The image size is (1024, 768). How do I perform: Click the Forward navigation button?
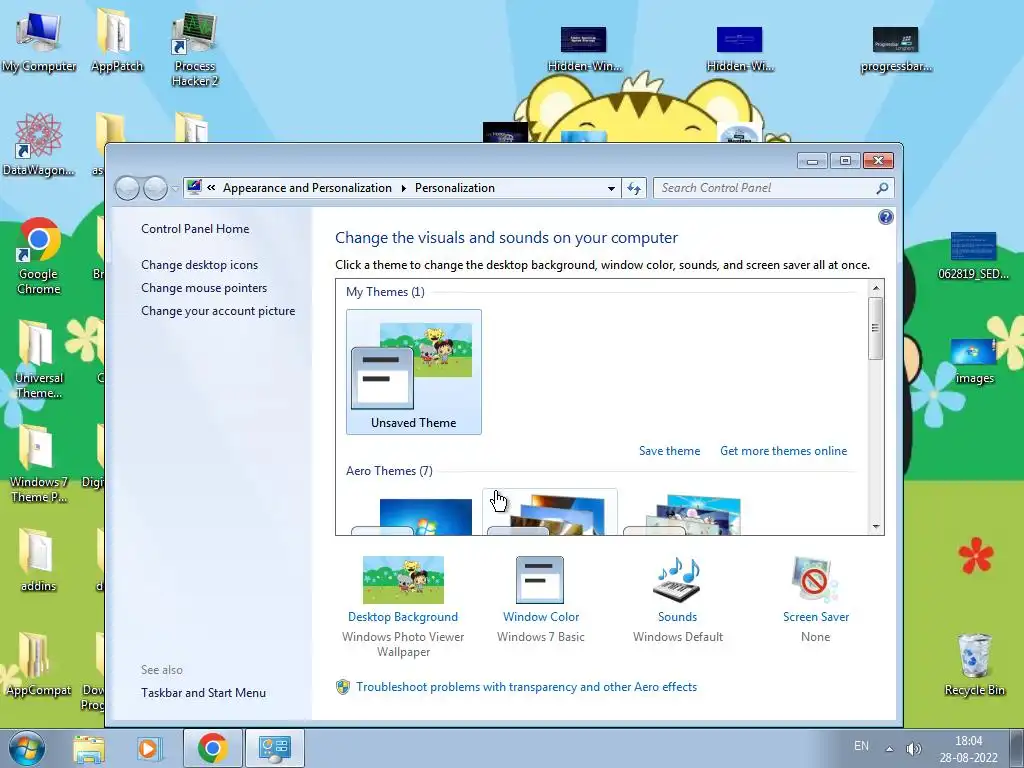tap(155, 189)
